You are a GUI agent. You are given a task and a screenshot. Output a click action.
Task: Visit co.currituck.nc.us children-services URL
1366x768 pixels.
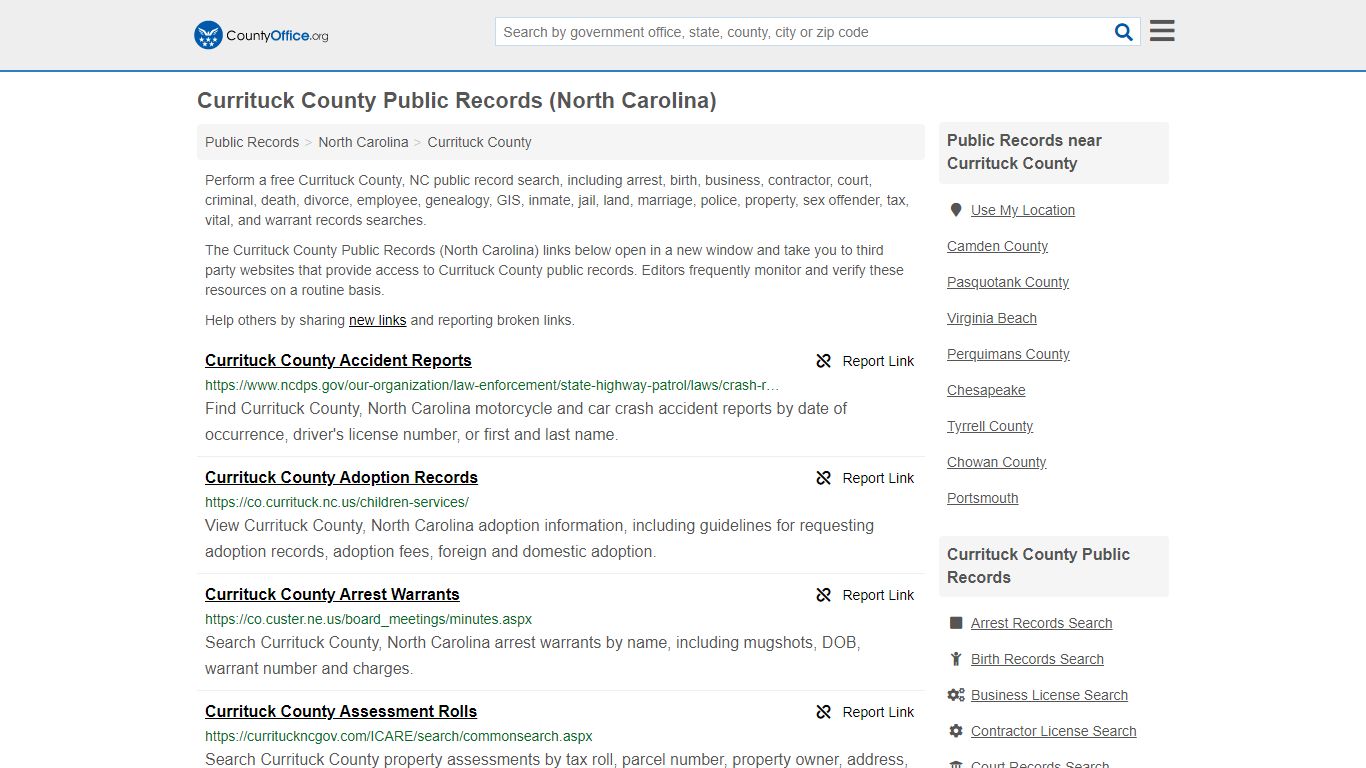tap(337, 502)
